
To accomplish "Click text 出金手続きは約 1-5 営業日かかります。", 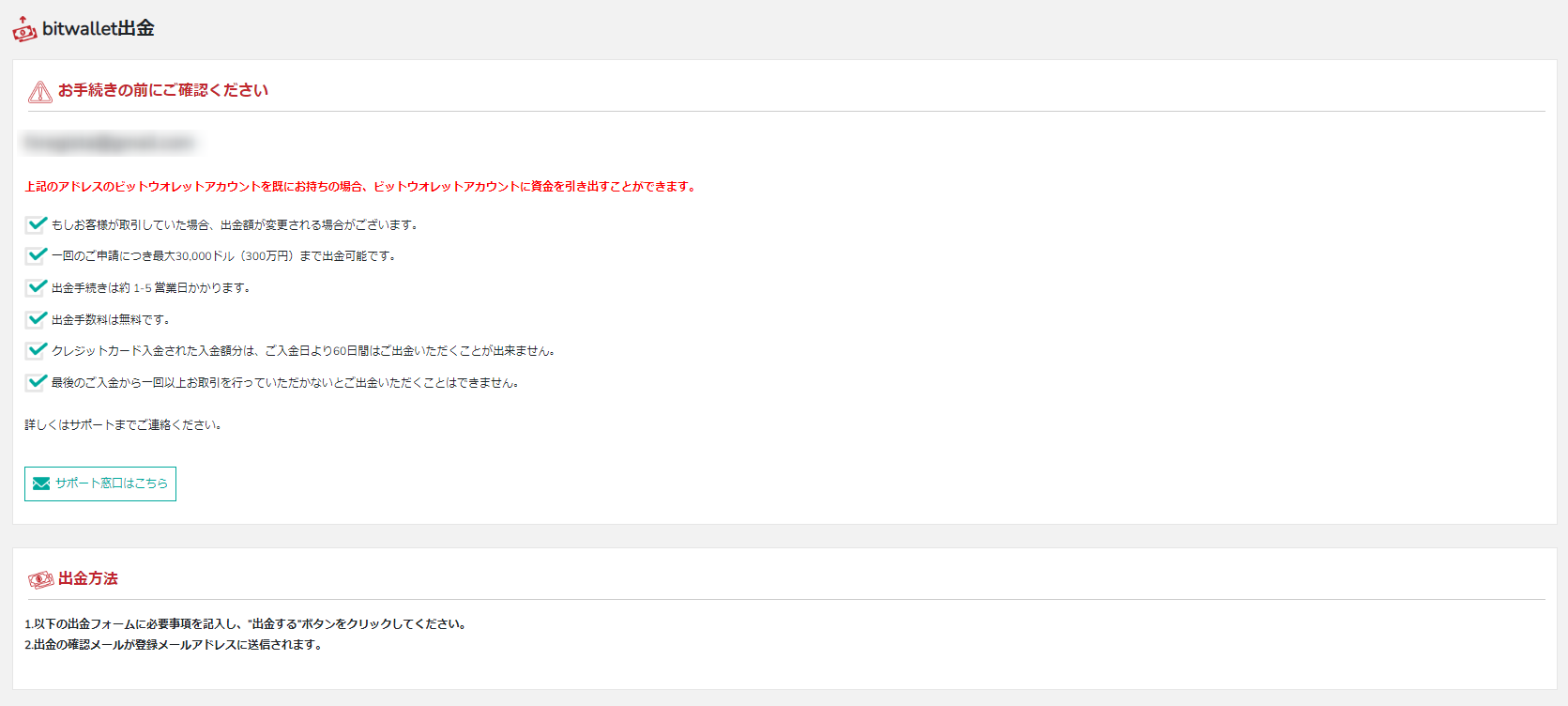I will [152, 288].
